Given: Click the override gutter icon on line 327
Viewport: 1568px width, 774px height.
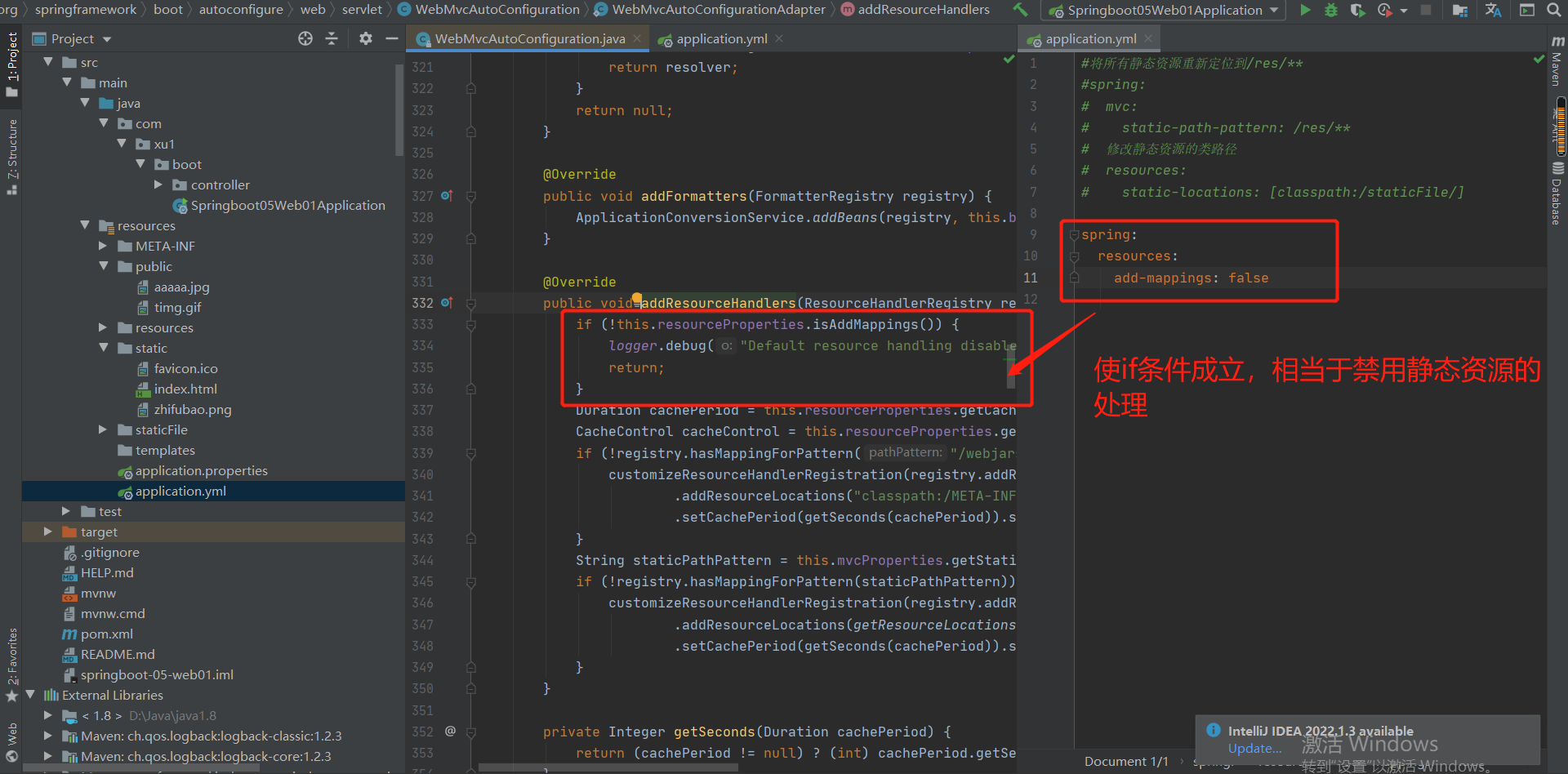Looking at the screenshot, I should tap(447, 196).
